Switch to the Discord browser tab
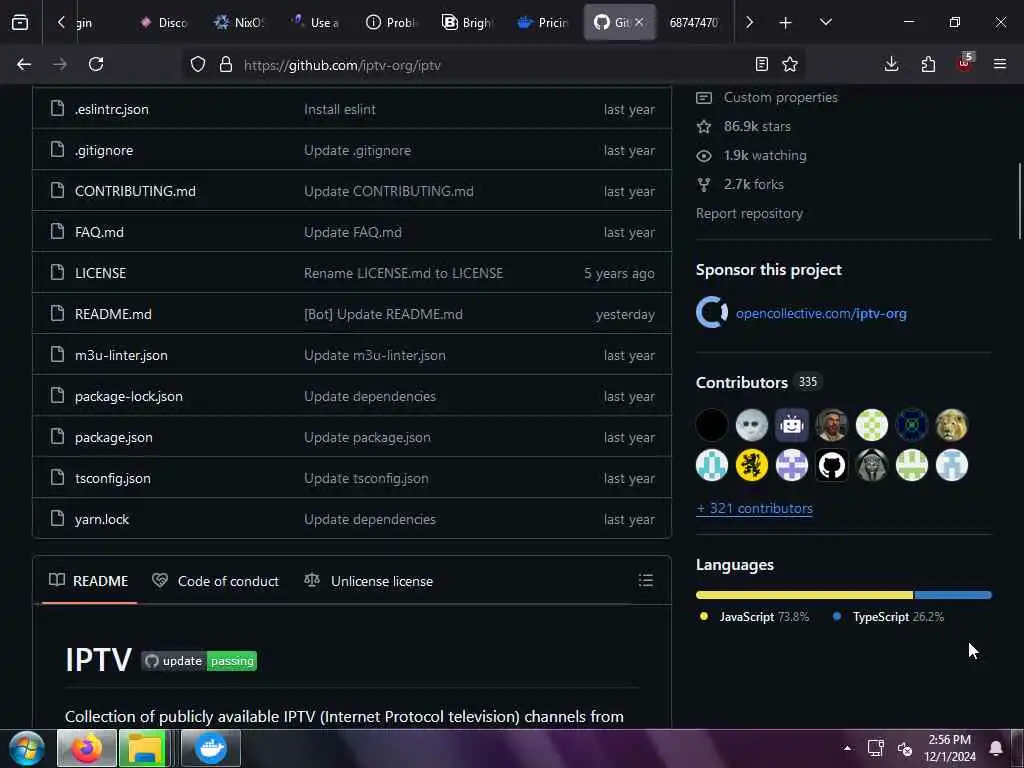Viewport: 1024px width, 768px height. [163, 22]
